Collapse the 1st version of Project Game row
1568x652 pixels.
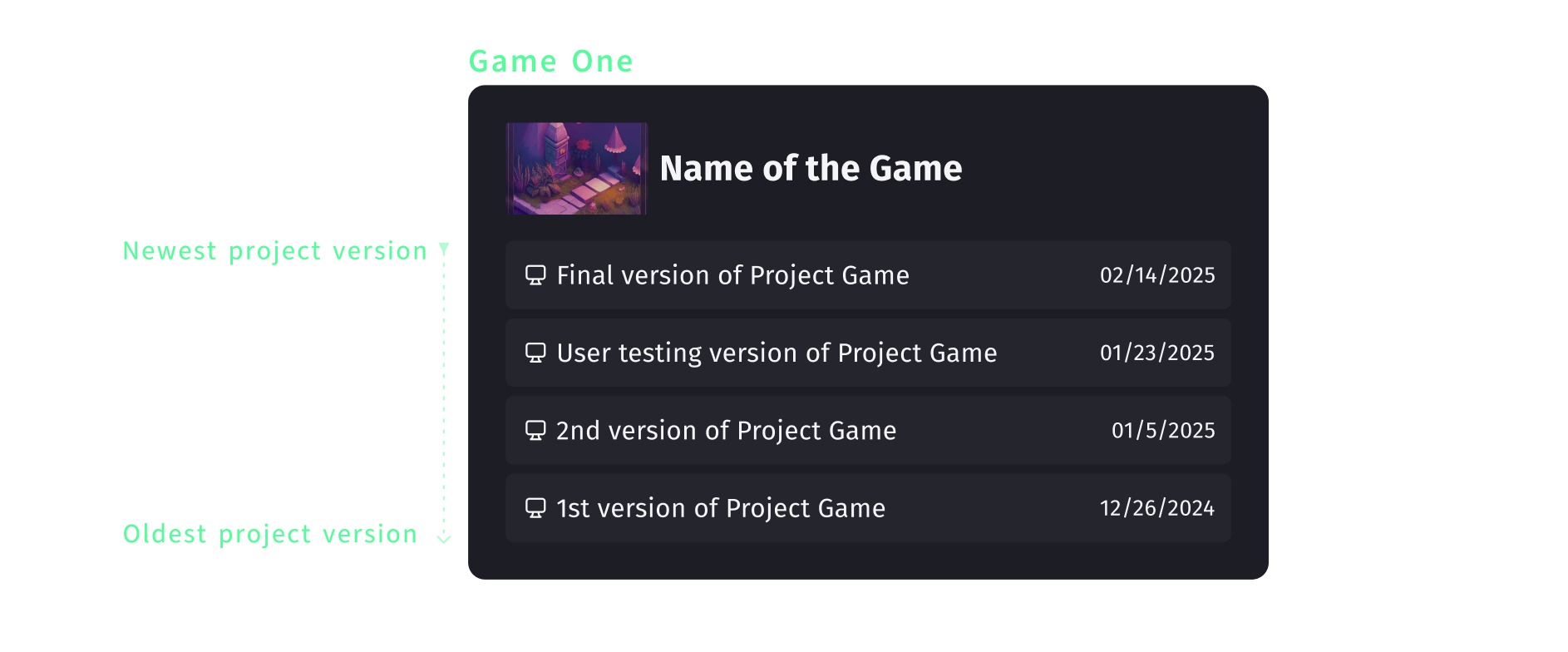868,507
